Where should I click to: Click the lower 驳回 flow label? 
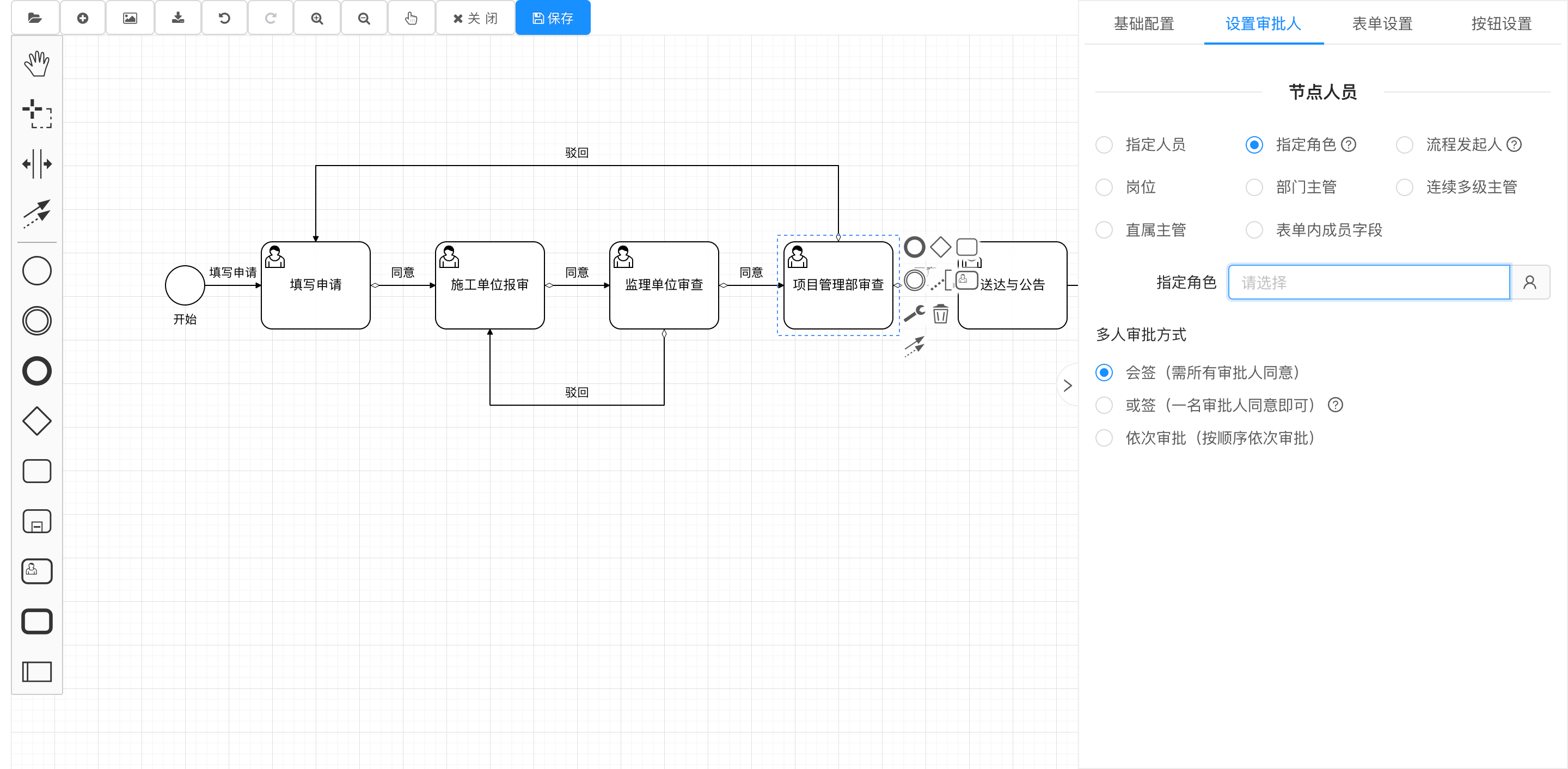pyautogui.click(x=577, y=393)
